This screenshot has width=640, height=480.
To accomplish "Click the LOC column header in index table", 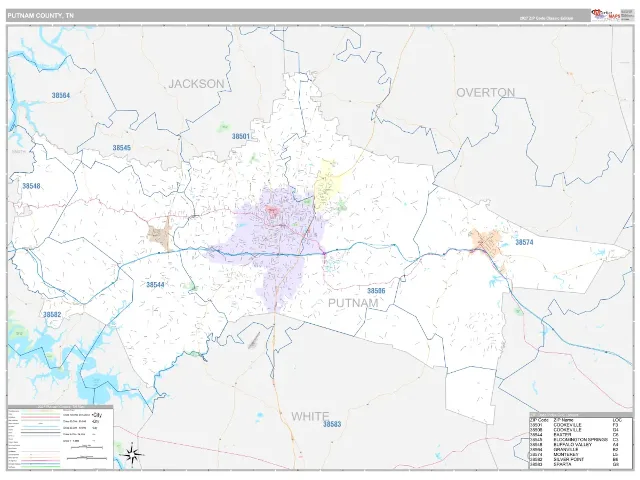I will pos(617,420).
